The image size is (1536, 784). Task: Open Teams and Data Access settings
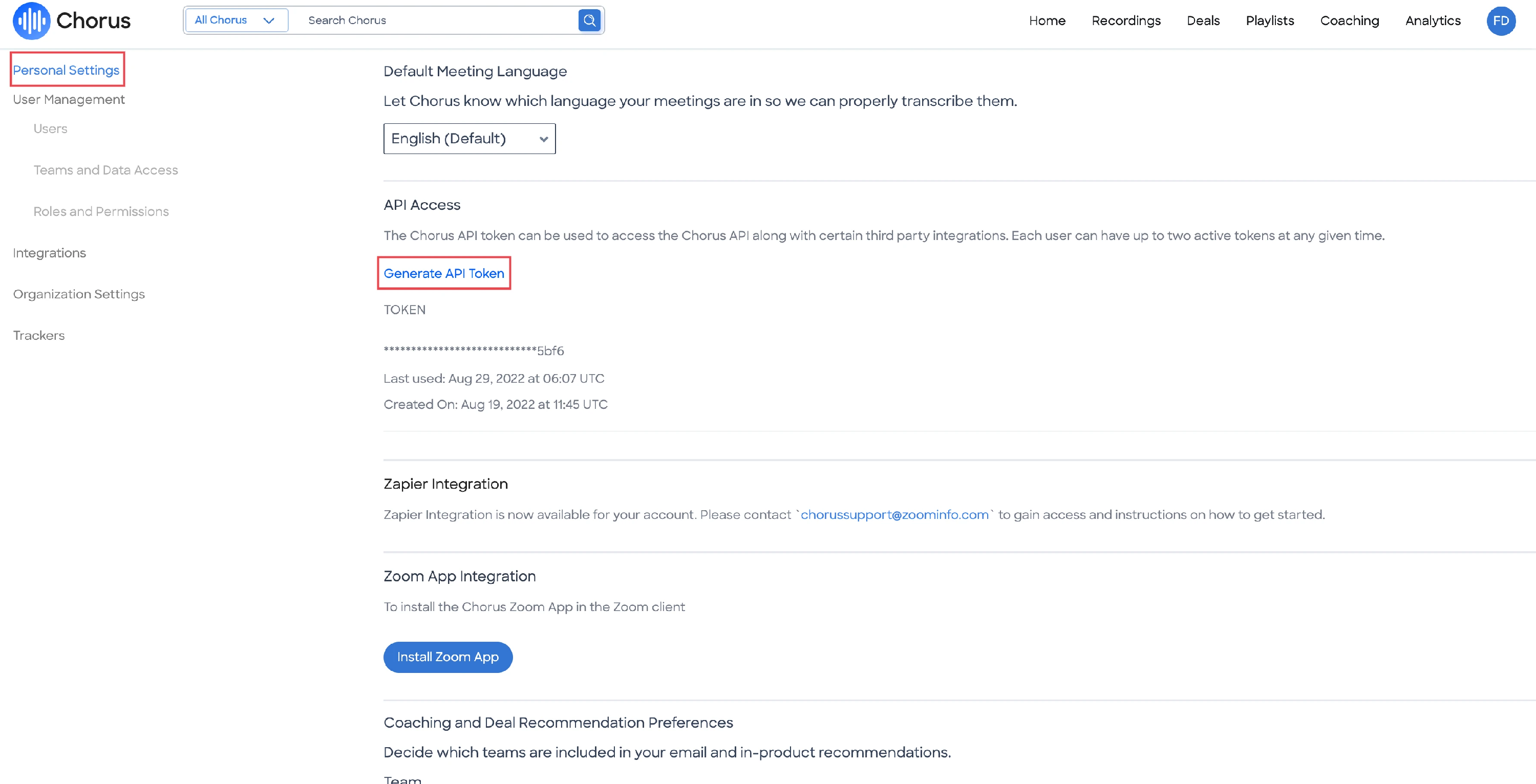coord(105,170)
